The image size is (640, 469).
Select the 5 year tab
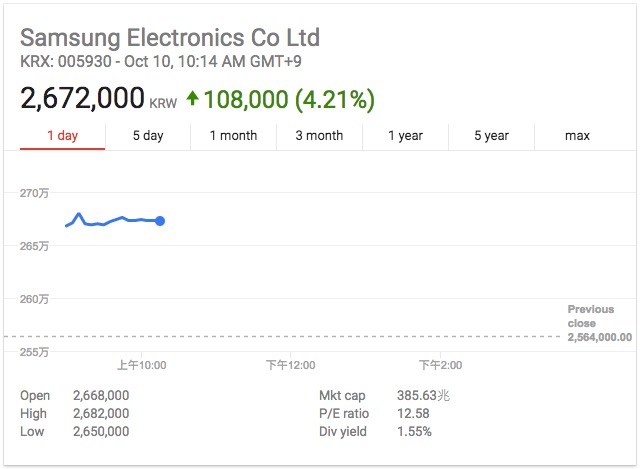491,136
